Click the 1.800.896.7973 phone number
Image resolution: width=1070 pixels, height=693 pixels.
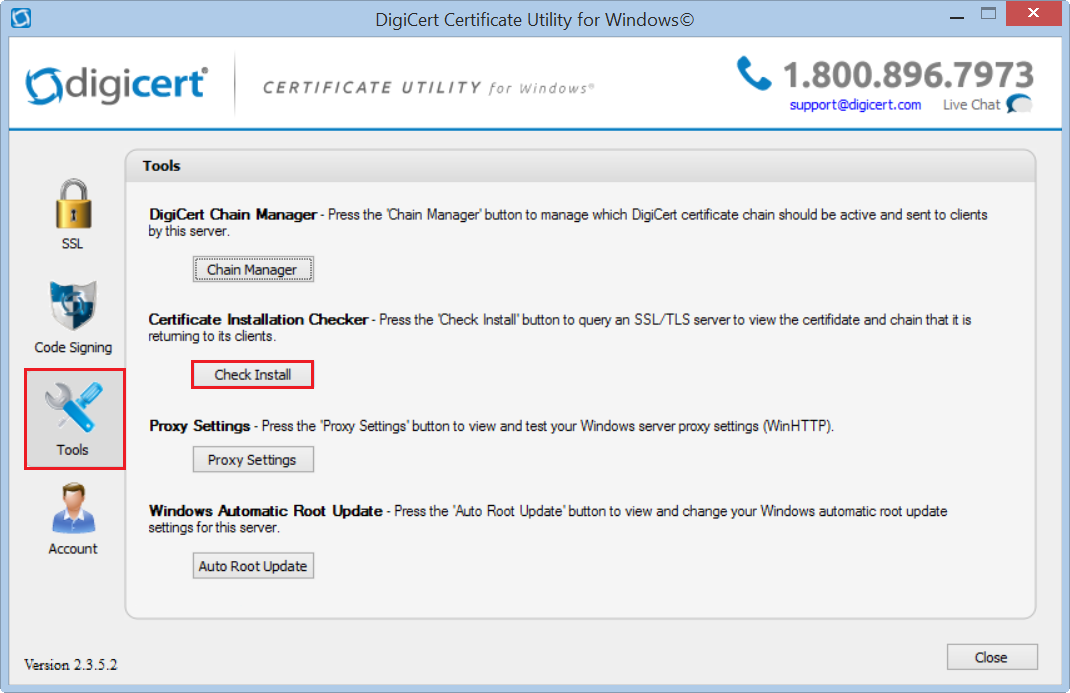(x=908, y=74)
